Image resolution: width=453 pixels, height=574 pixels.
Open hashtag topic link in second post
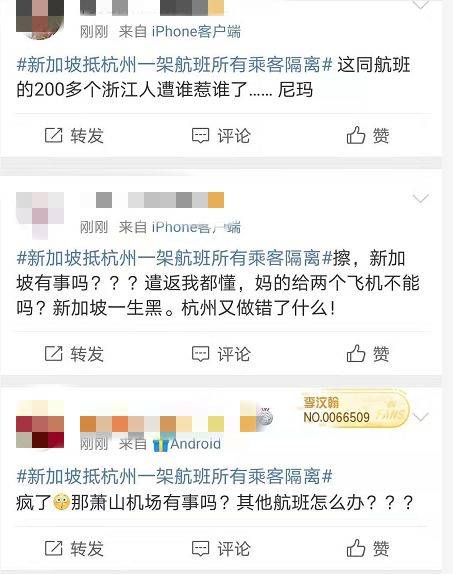174,258
